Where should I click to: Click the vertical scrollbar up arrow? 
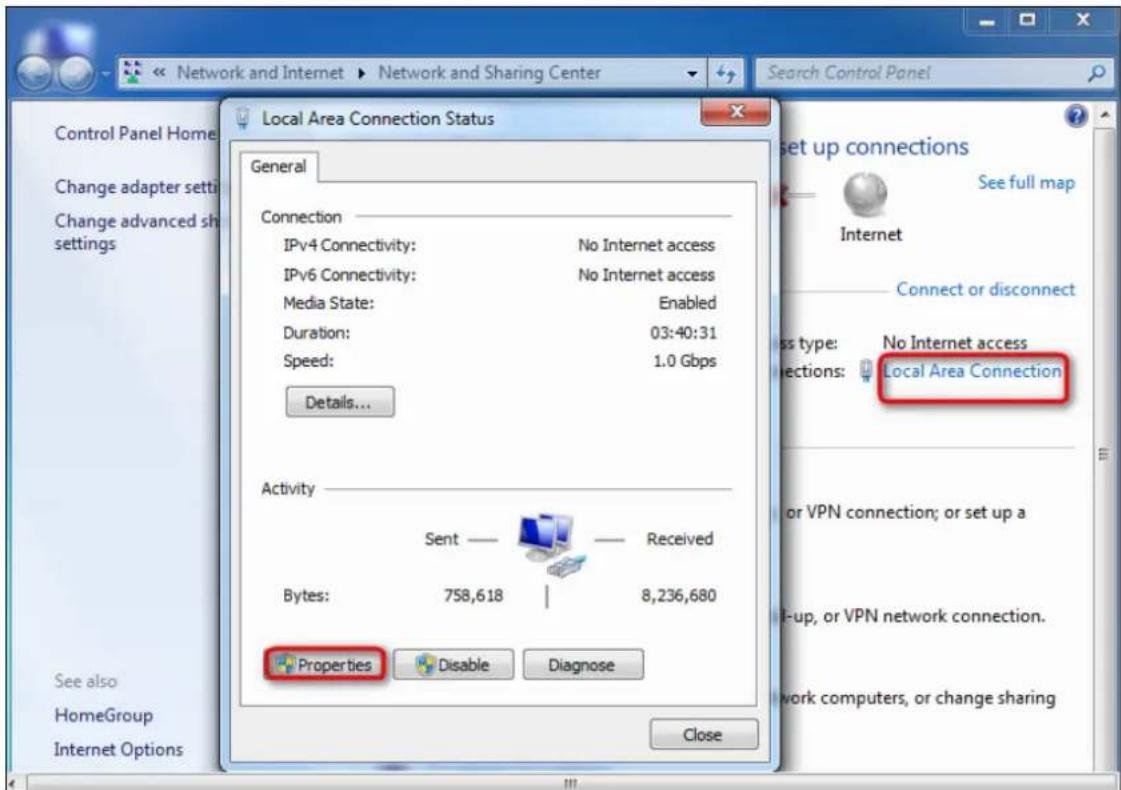[x=1105, y=114]
